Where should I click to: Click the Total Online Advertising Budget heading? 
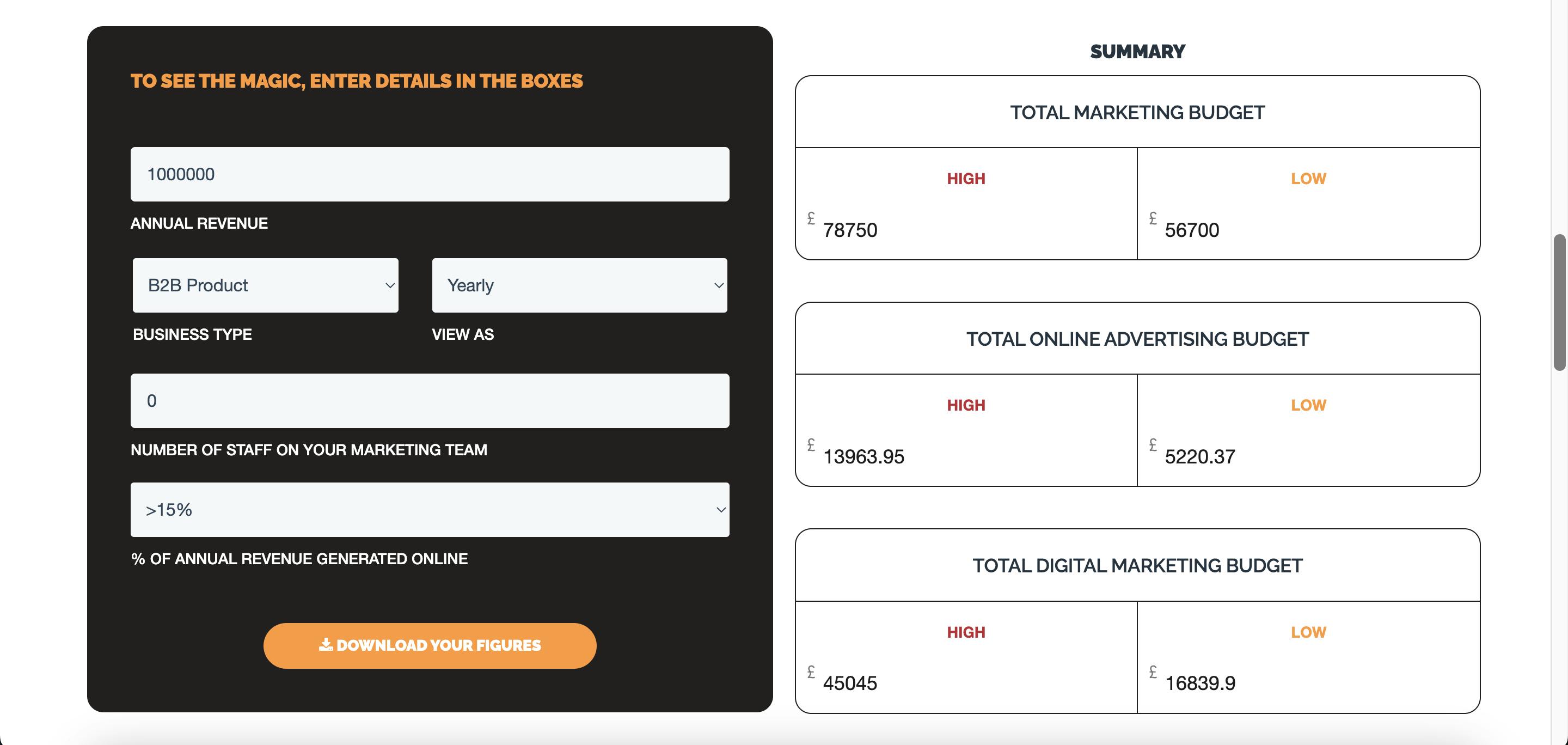1137,339
